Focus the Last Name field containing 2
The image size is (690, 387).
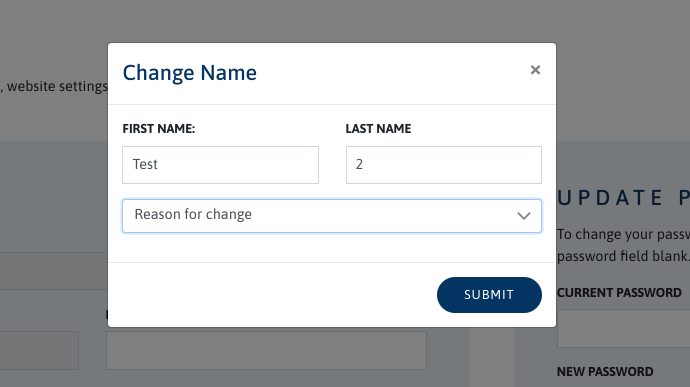(444, 165)
